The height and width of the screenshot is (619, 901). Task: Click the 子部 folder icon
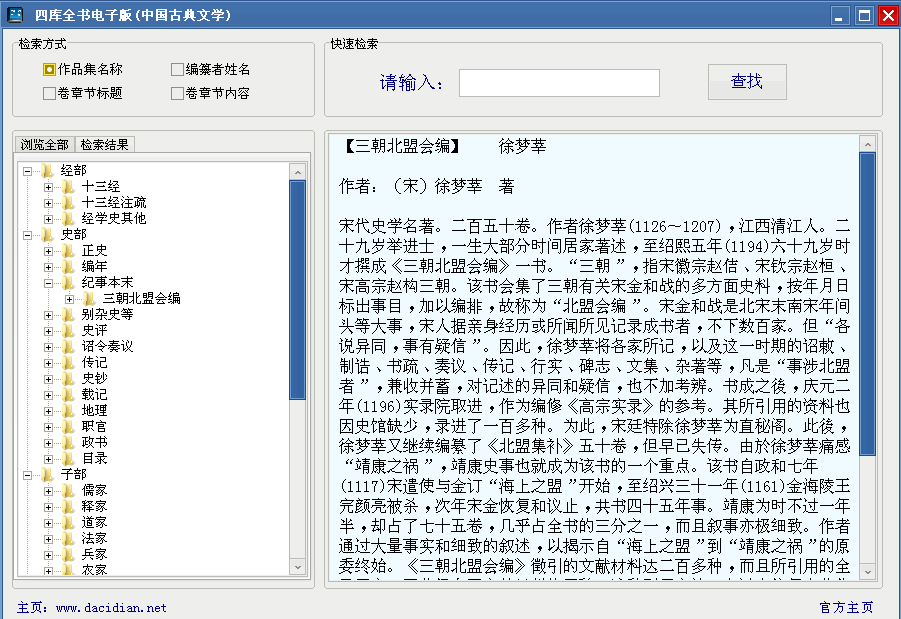pos(47,475)
